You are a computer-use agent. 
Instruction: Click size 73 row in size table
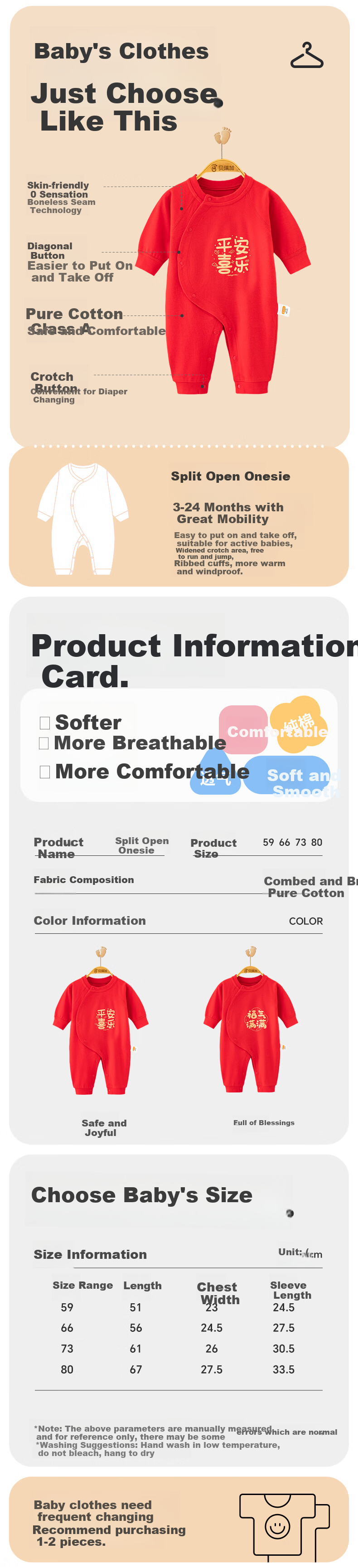[179, 1348]
